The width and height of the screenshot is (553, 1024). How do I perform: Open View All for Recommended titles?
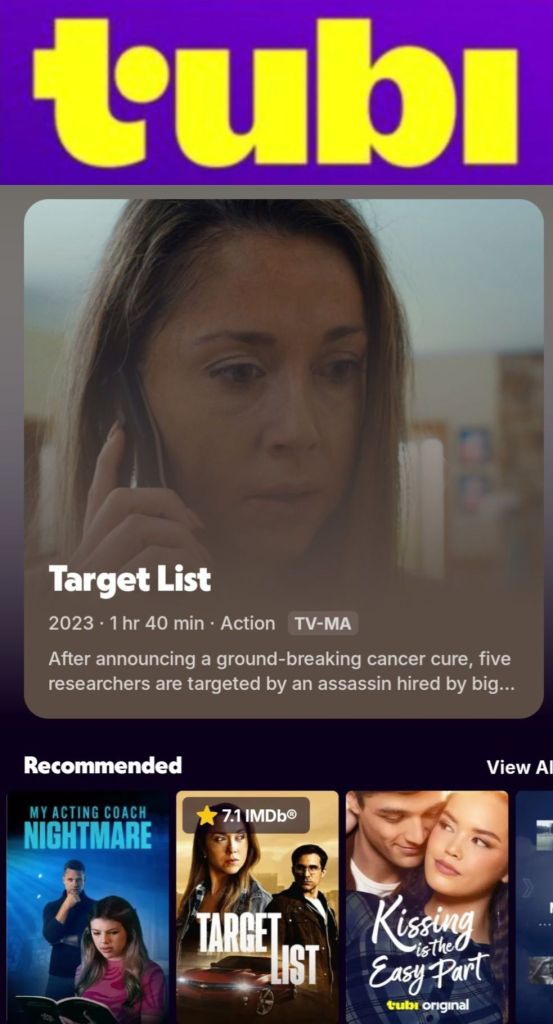coord(519,767)
